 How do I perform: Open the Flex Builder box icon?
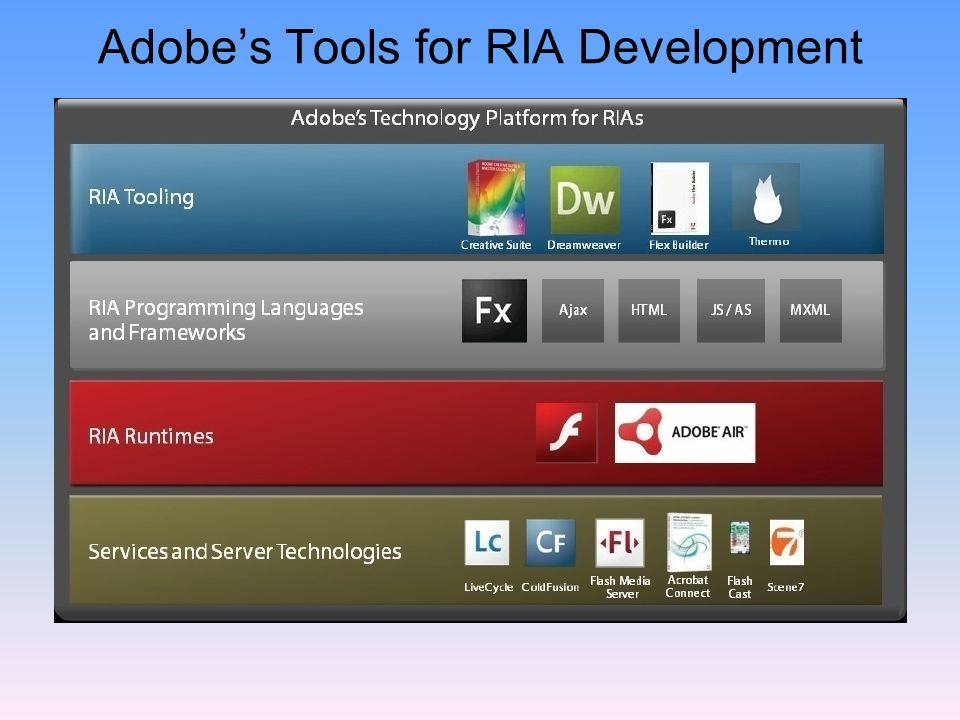click(680, 198)
